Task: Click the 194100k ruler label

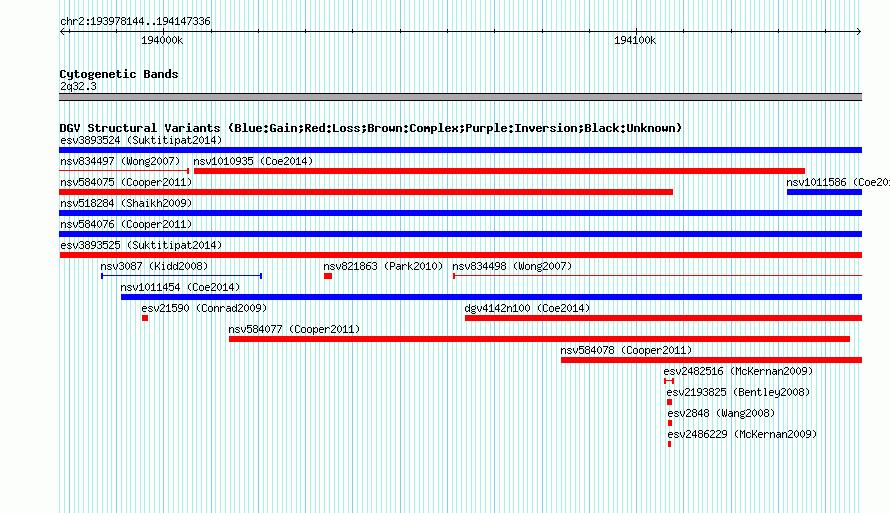Action: (x=635, y=40)
